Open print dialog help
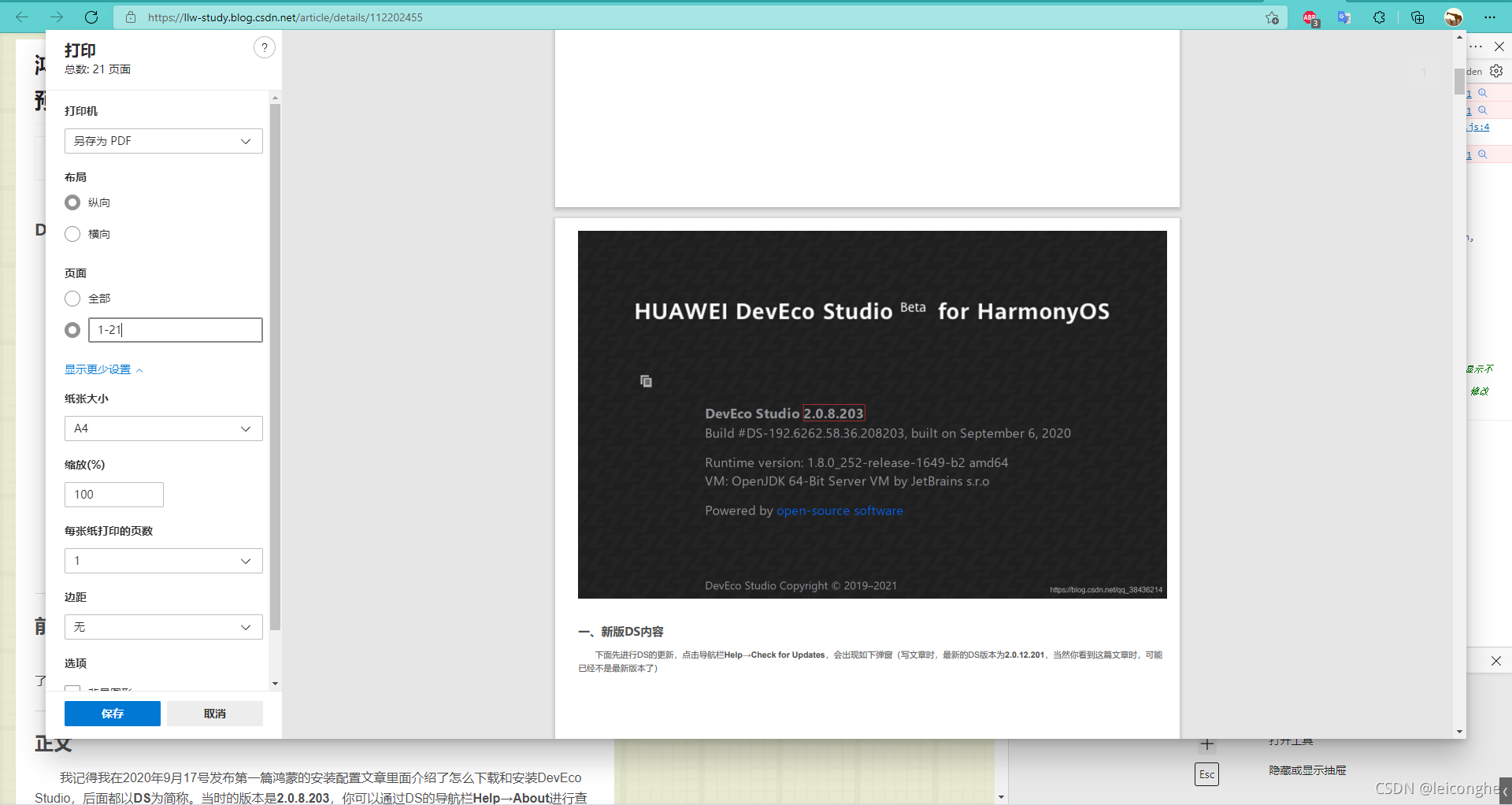 click(265, 47)
